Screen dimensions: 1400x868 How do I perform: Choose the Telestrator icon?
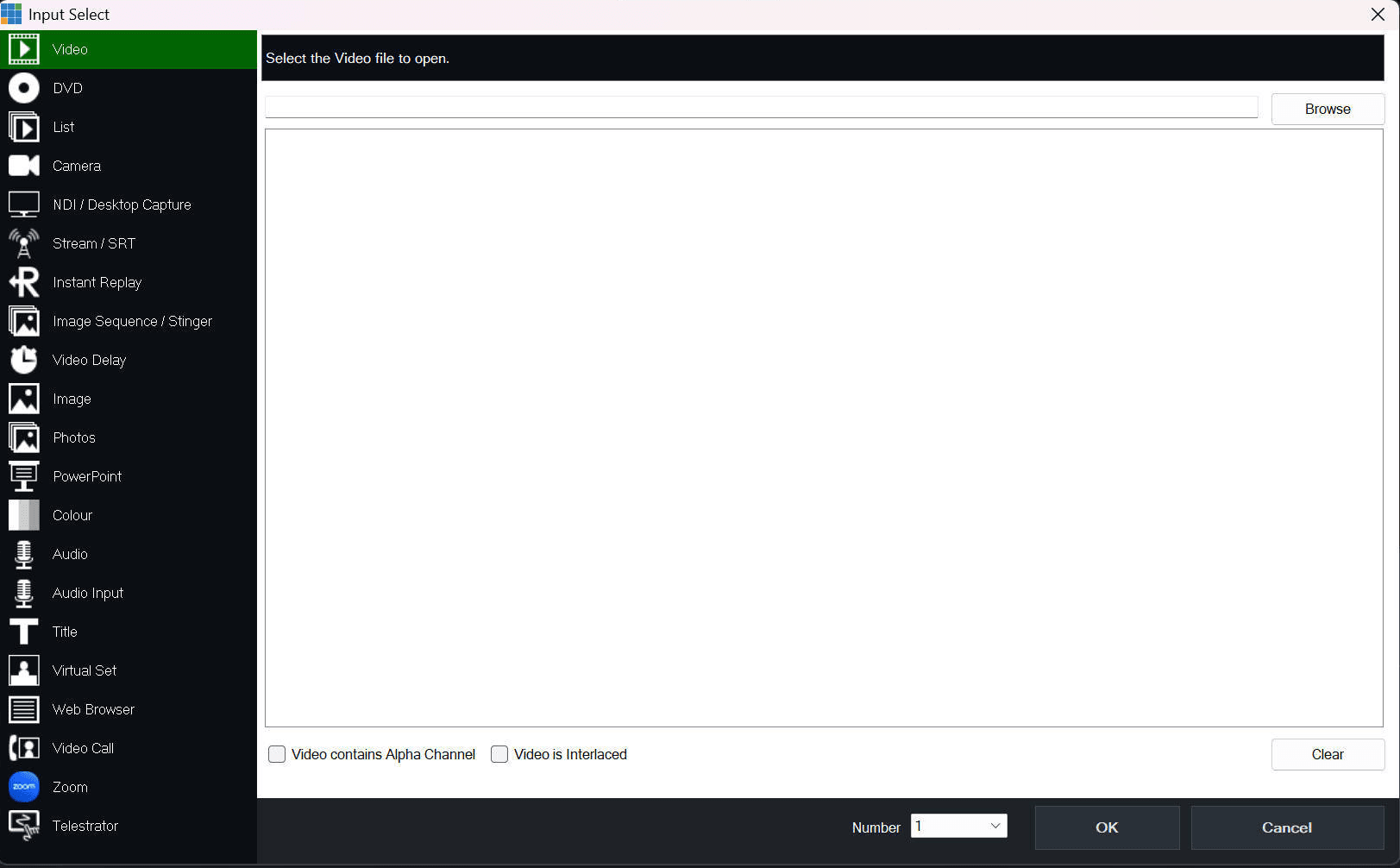pos(24,826)
